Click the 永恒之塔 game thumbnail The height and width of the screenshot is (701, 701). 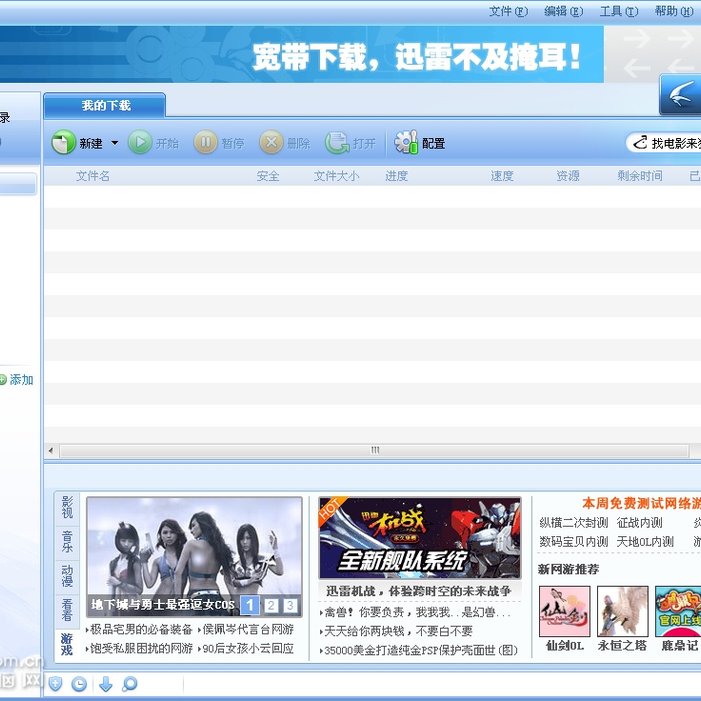click(622, 611)
